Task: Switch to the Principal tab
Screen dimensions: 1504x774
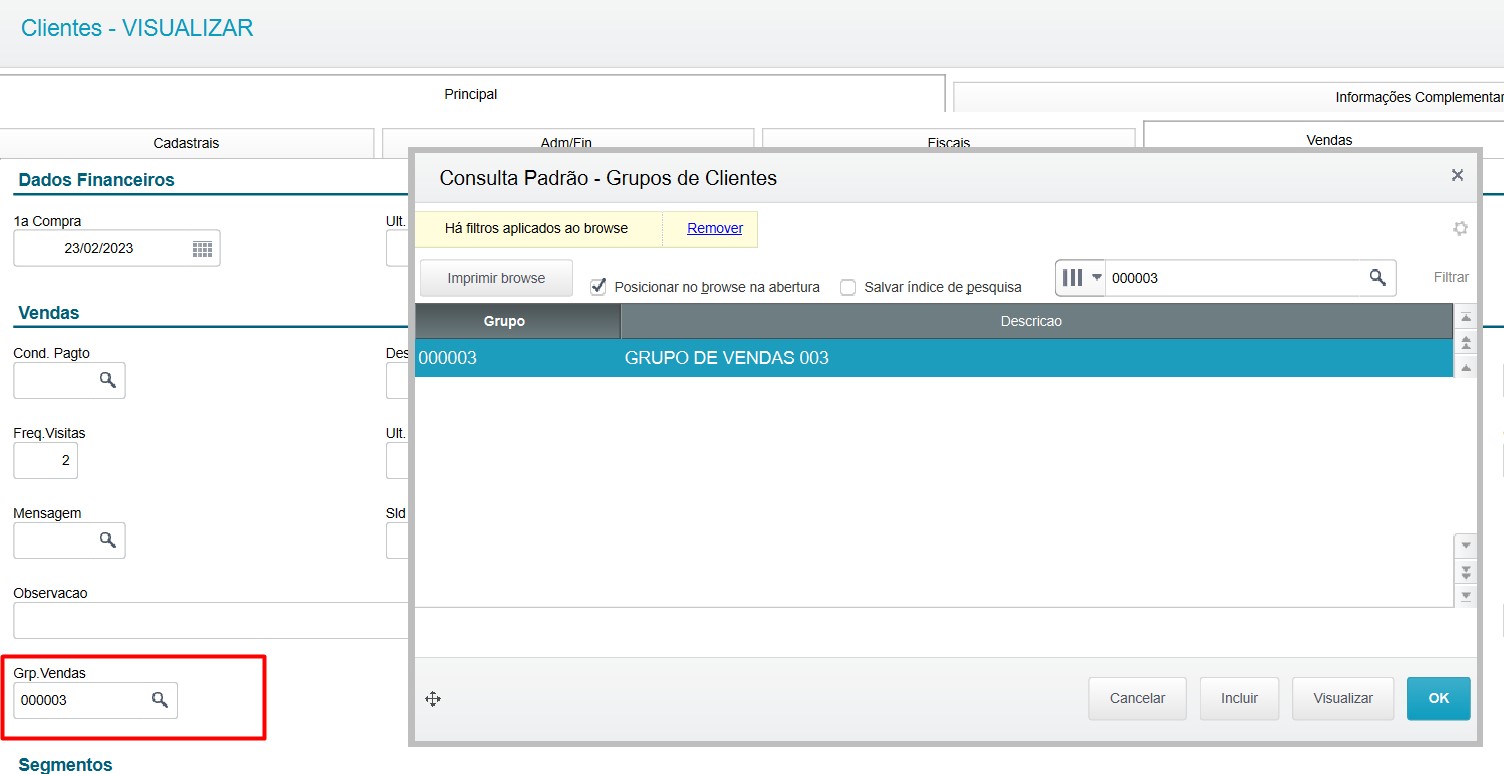Action: (471, 94)
